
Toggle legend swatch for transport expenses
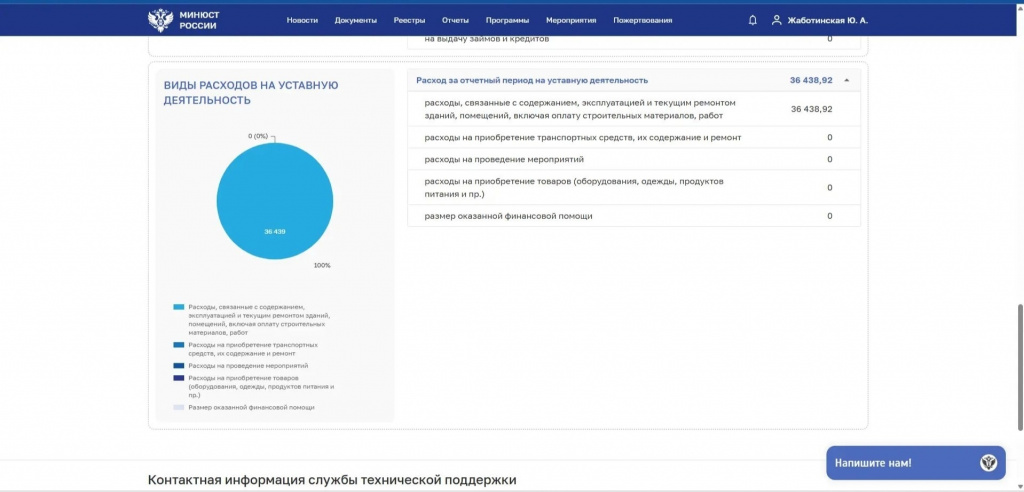(x=178, y=344)
